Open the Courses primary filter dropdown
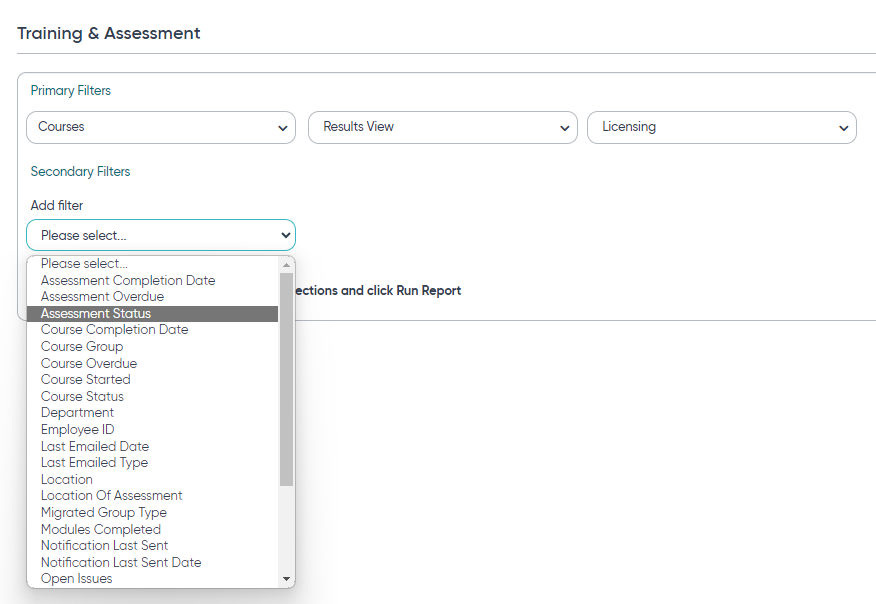This screenshot has height=604, width=876. [161, 127]
